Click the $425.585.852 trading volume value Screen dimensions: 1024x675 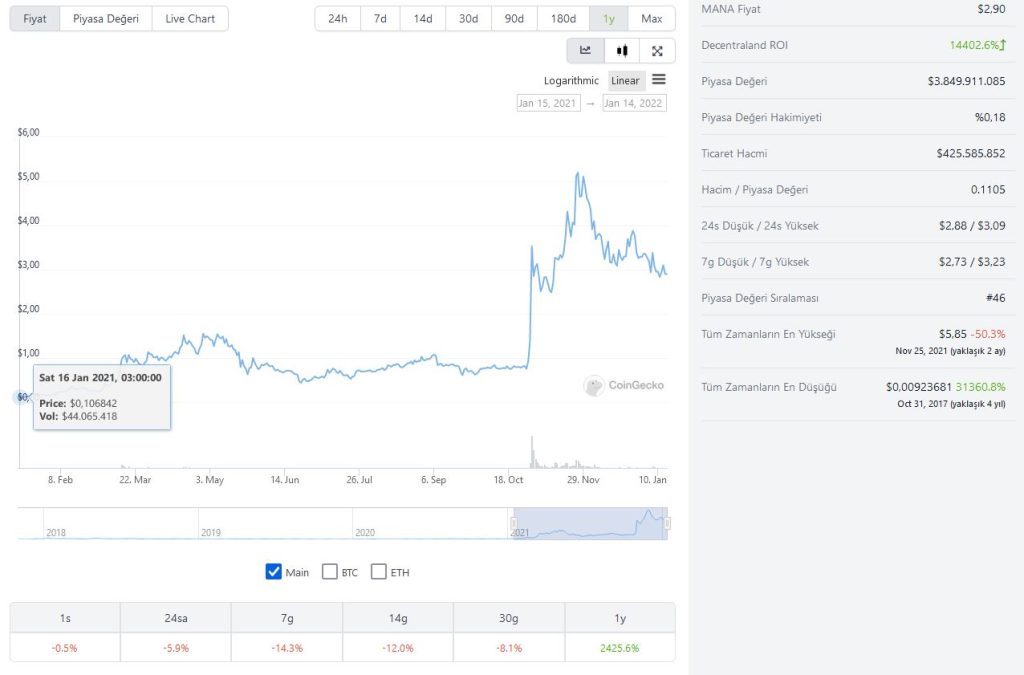click(x=971, y=153)
